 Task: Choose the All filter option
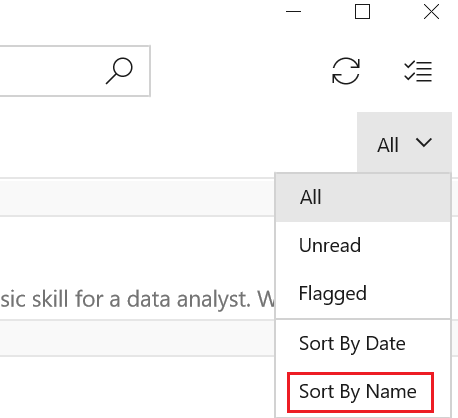(x=363, y=197)
